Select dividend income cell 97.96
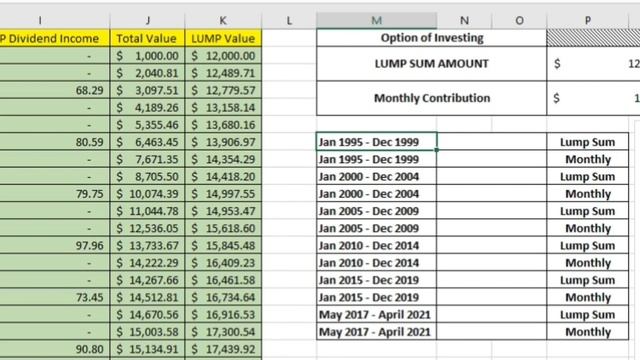The height and width of the screenshot is (360, 640). pos(55,246)
